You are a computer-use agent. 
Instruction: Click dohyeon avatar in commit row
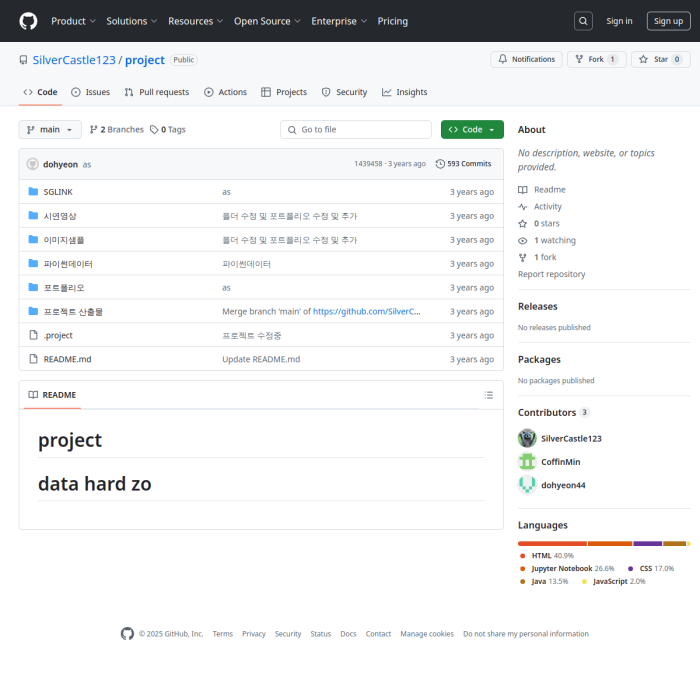coord(33,164)
